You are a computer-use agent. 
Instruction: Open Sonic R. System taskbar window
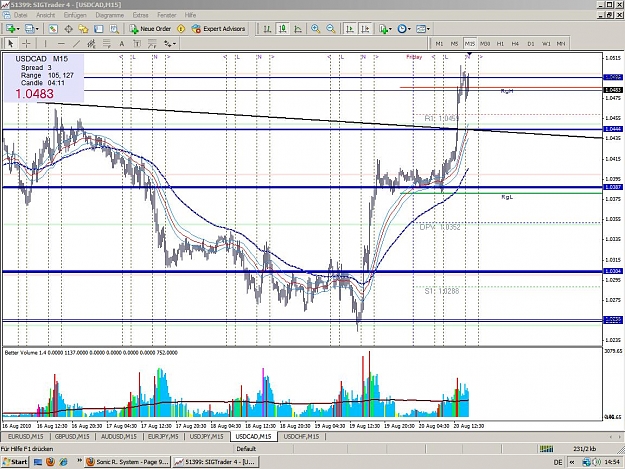click(x=128, y=462)
